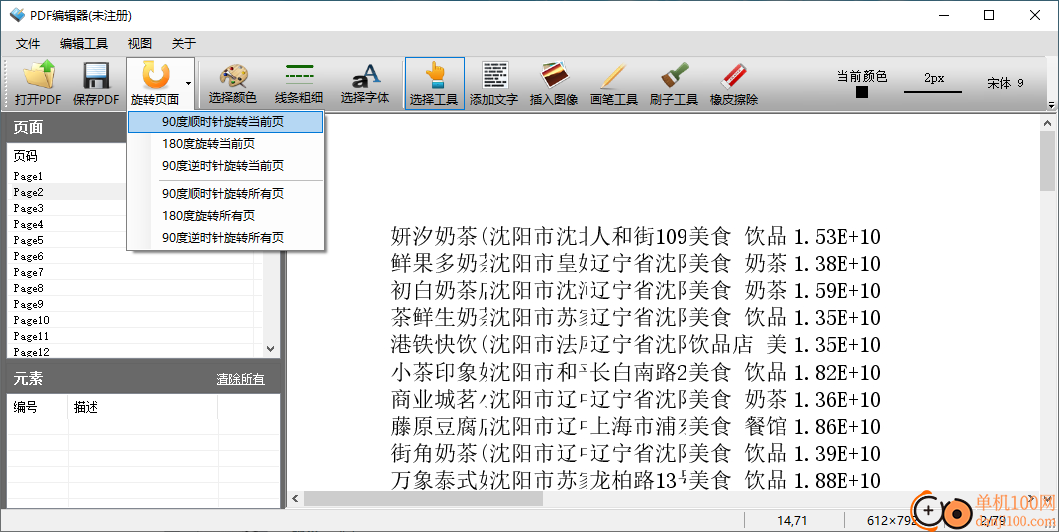Open the 视图 menu
The height and width of the screenshot is (532, 1059).
coord(140,43)
